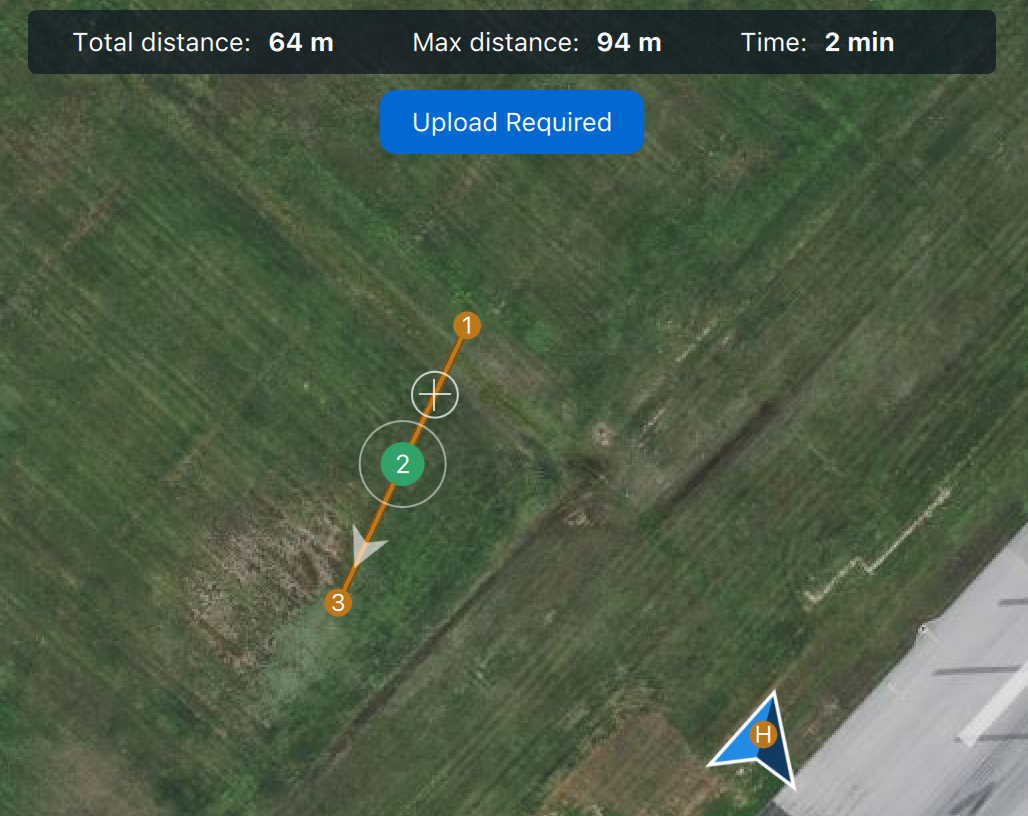Select waypoint 1 marker
Image resolution: width=1028 pixels, height=816 pixels.
click(x=467, y=325)
